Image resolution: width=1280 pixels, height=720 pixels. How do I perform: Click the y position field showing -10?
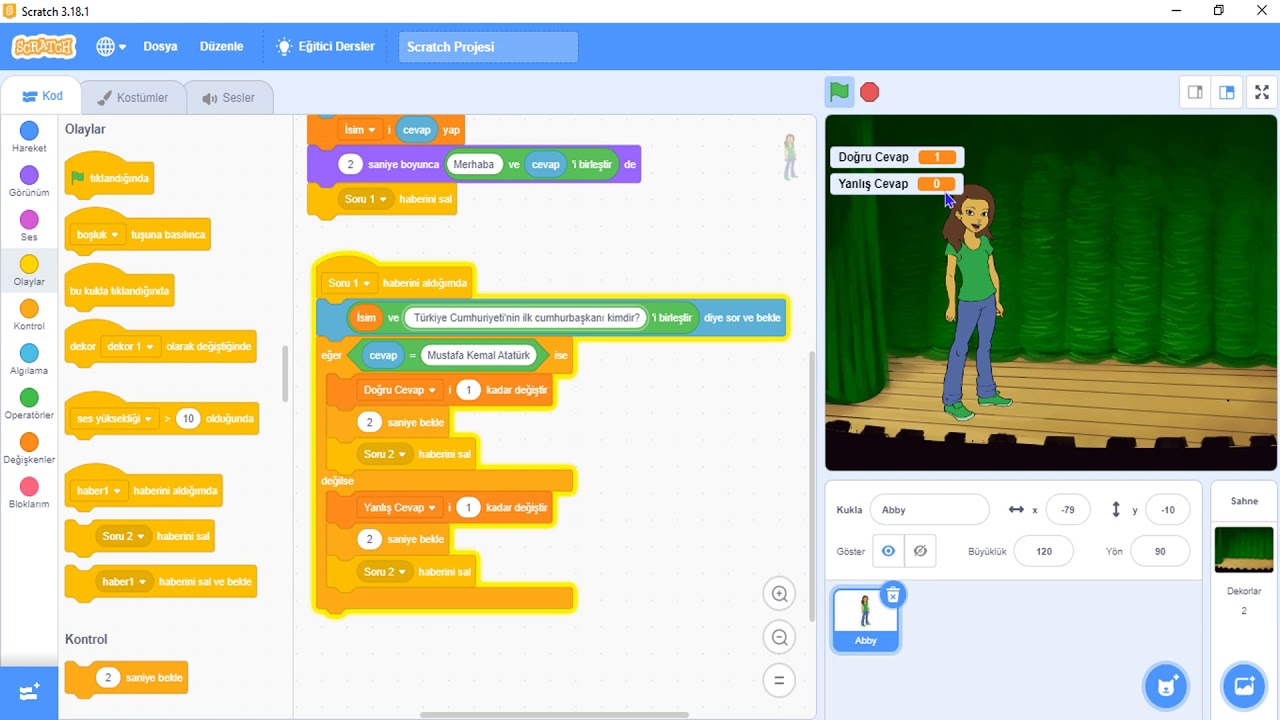click(x=1168, y=509)
